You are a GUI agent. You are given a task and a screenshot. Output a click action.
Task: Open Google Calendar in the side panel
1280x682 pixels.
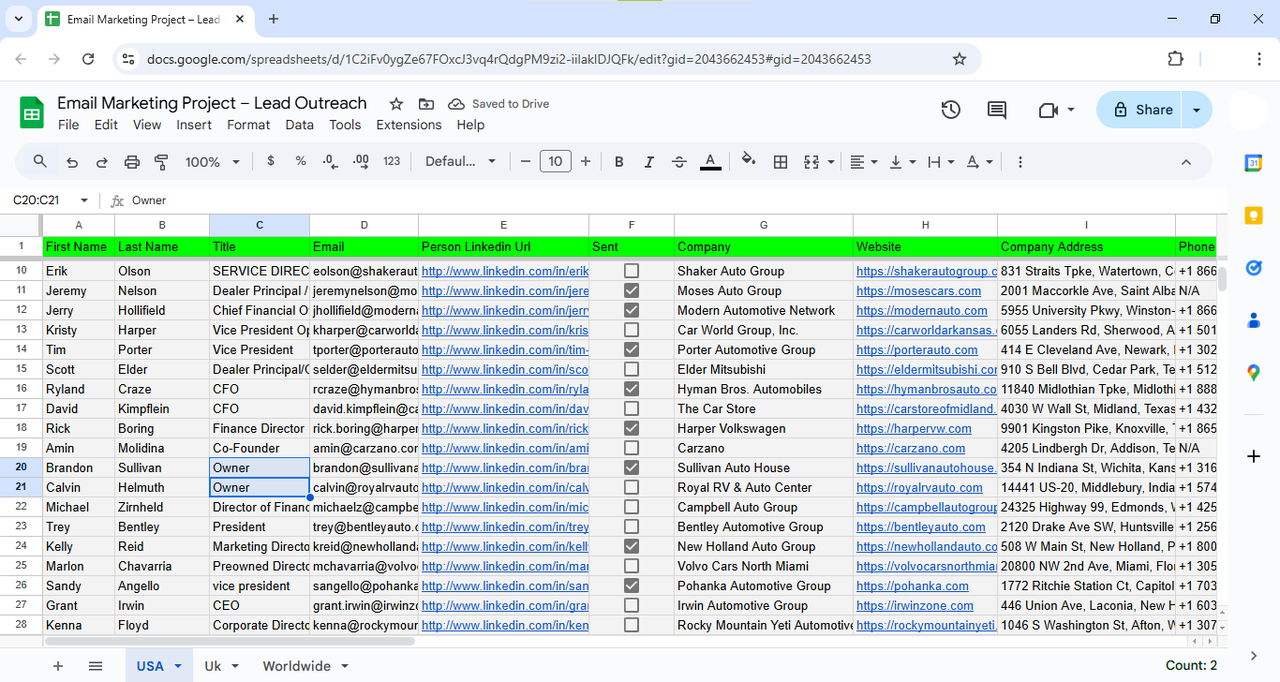1253,160
